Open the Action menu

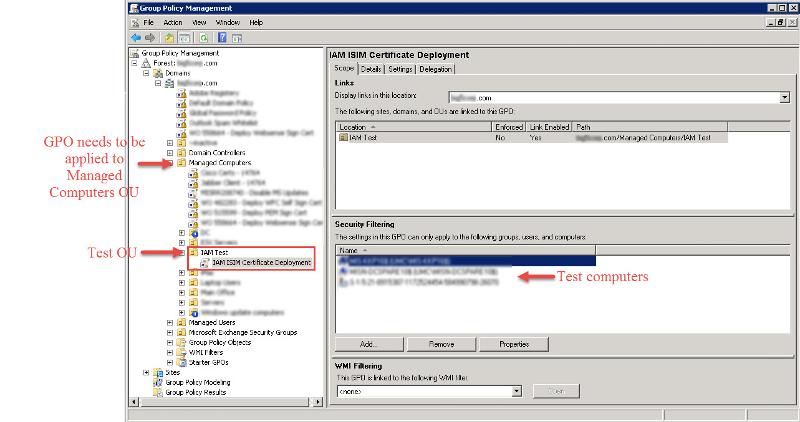click(173, 22)
